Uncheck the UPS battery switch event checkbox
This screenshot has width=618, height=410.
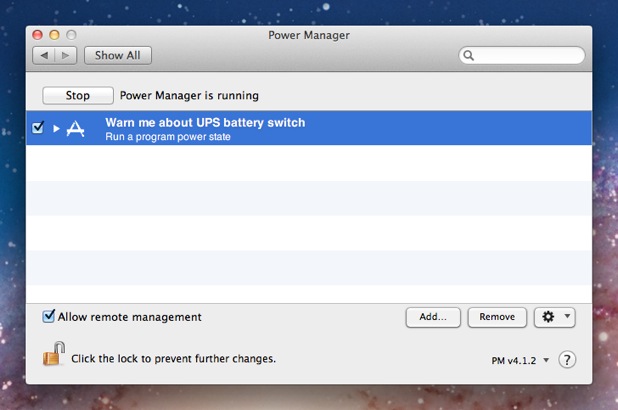[38, 127]
